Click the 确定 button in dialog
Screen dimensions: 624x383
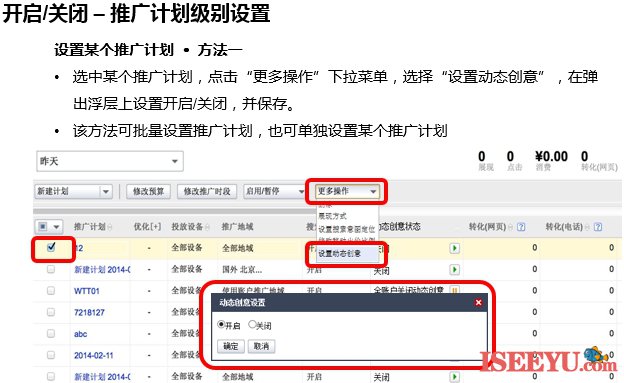coord(230,346)
